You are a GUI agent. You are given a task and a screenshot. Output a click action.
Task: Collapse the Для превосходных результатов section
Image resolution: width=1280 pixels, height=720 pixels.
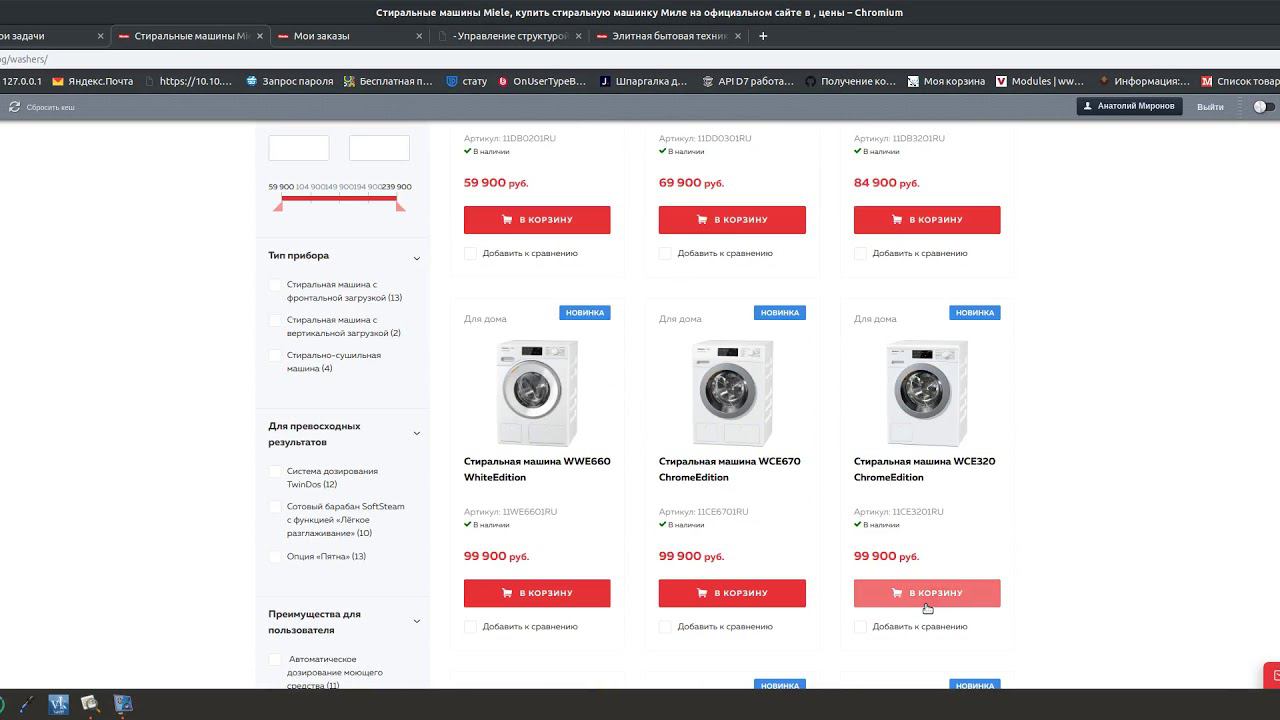416,433
